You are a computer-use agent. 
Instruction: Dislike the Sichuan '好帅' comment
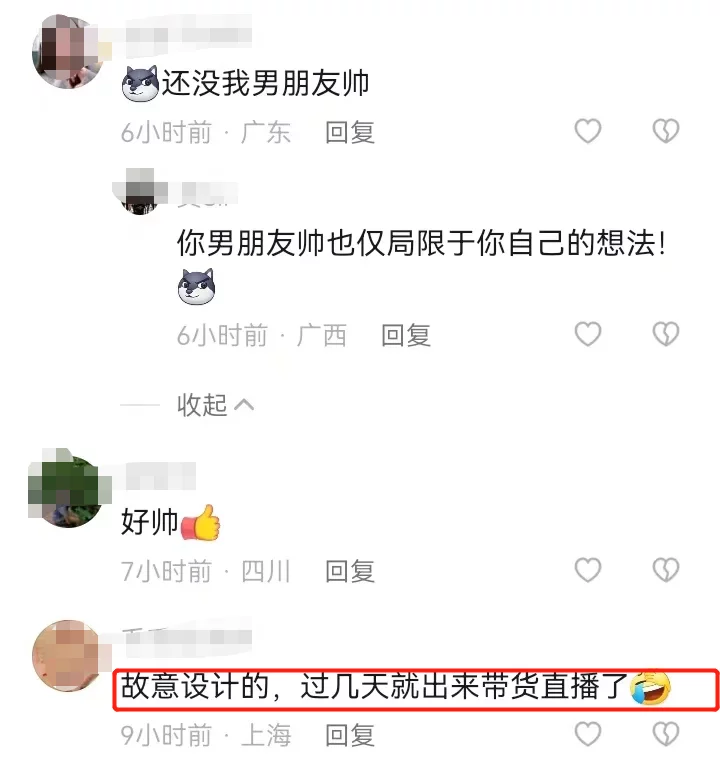pyautogui.click(x=666, y=570)
